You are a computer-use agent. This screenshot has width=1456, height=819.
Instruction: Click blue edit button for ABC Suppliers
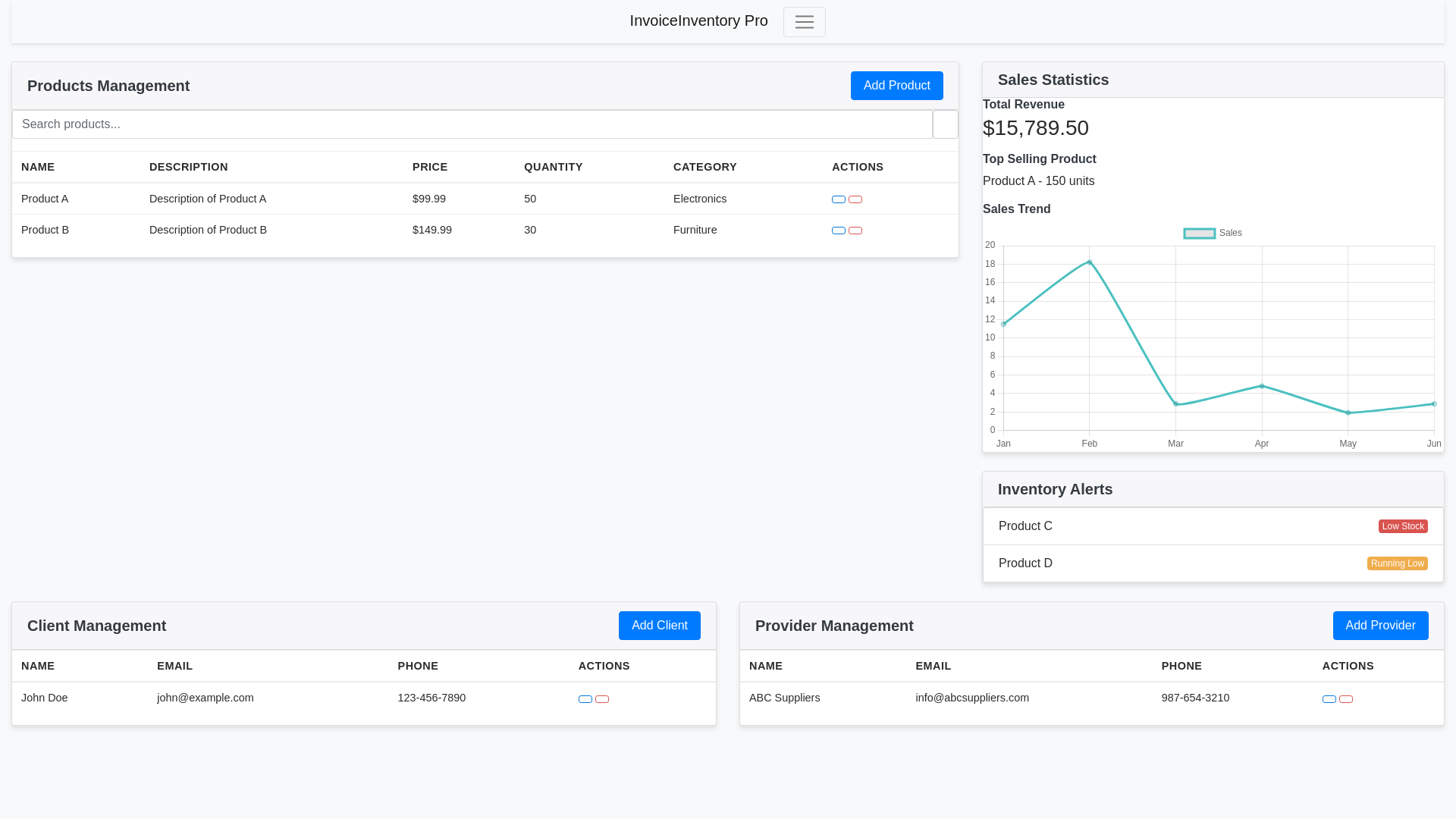point(1329,699)
